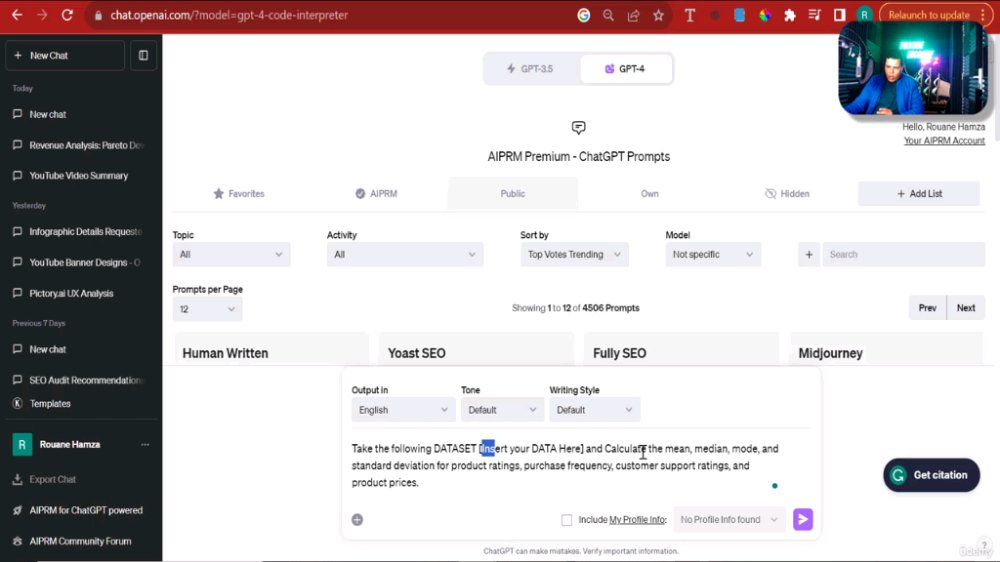The height and width of the screenshot is (562, 1000).
Task: Click the plus icon beside Search field
Action: [x=809, y=255]
